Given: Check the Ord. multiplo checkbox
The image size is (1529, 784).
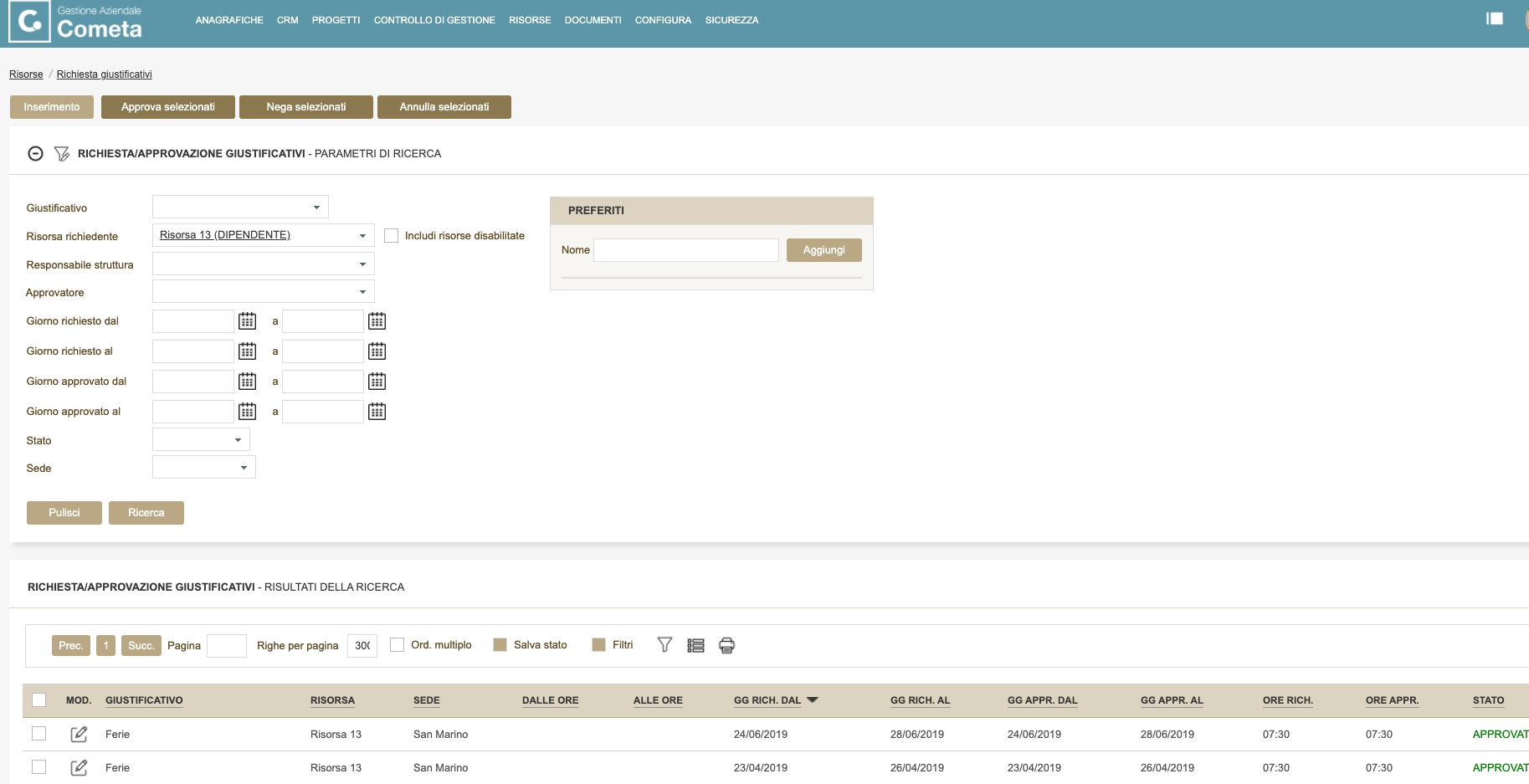Looking at the screenshot, I should [x=398, y=645].
